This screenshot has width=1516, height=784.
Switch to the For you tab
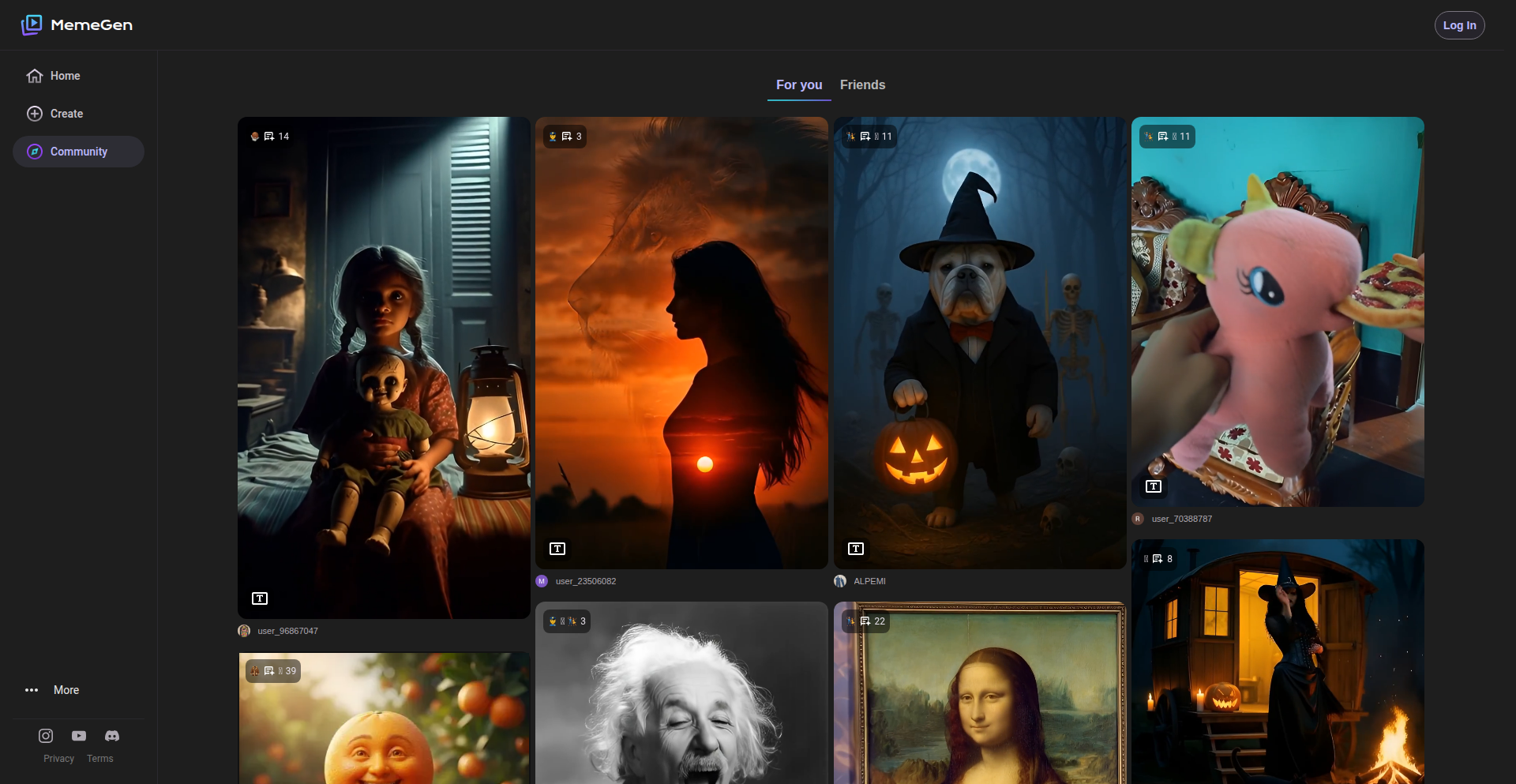[799, 84]
